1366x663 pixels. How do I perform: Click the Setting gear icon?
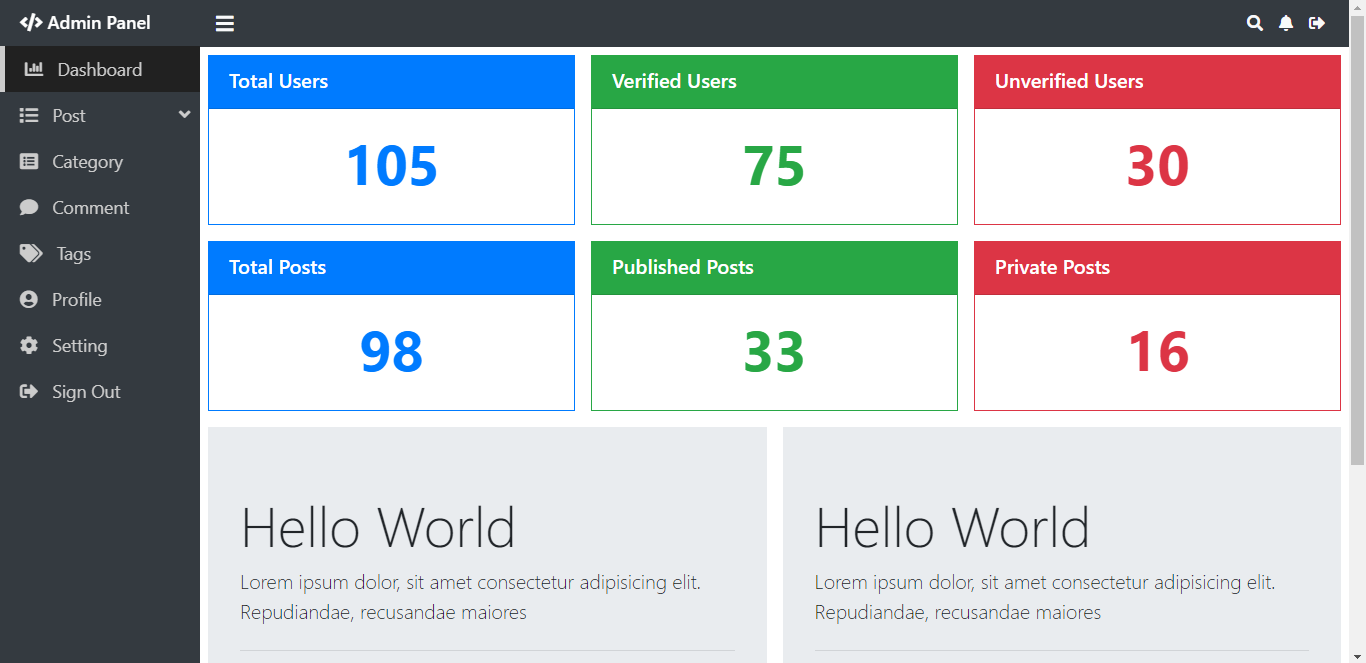pos(29,345)
